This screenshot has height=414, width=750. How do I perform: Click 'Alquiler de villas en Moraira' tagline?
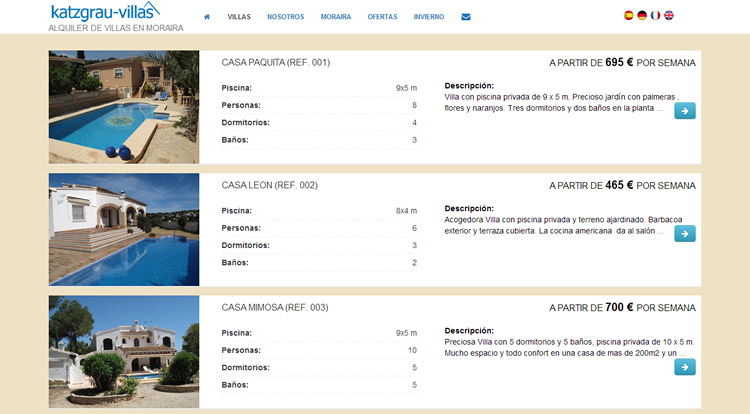116,28
